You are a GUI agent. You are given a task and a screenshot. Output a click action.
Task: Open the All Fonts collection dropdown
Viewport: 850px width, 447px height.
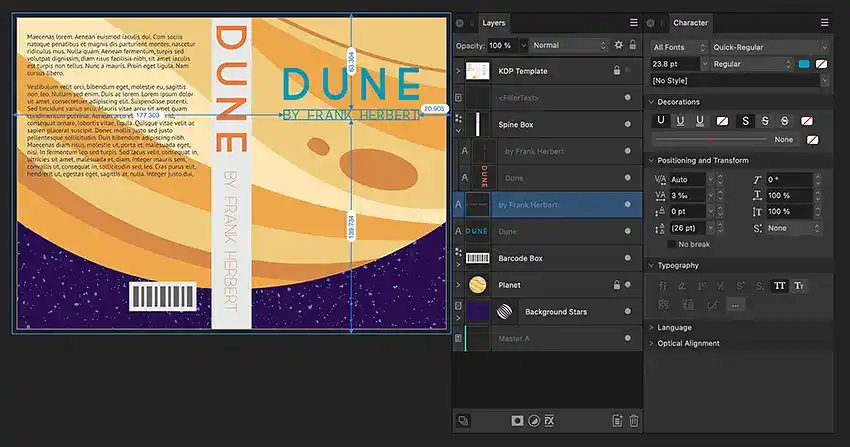[679, 47]
